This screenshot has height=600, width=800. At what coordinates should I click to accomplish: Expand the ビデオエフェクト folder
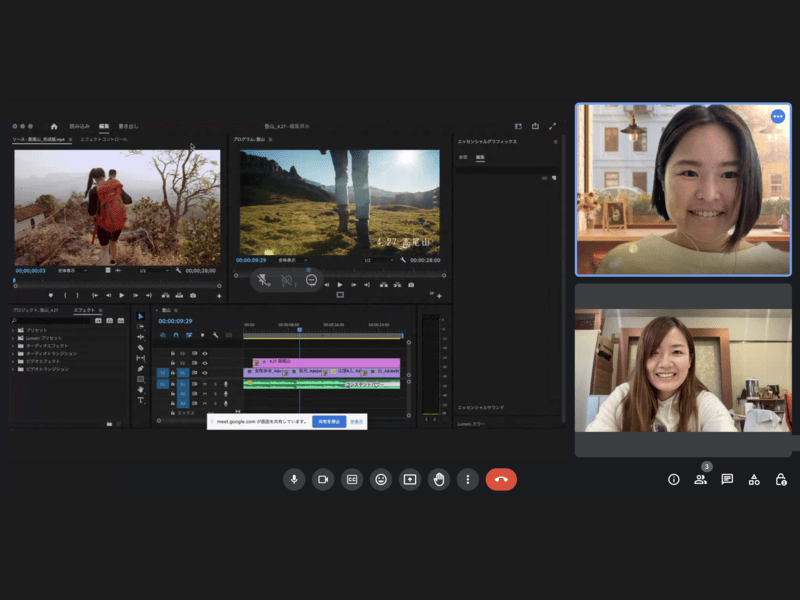pyautogui.click(x=14, y=361)
